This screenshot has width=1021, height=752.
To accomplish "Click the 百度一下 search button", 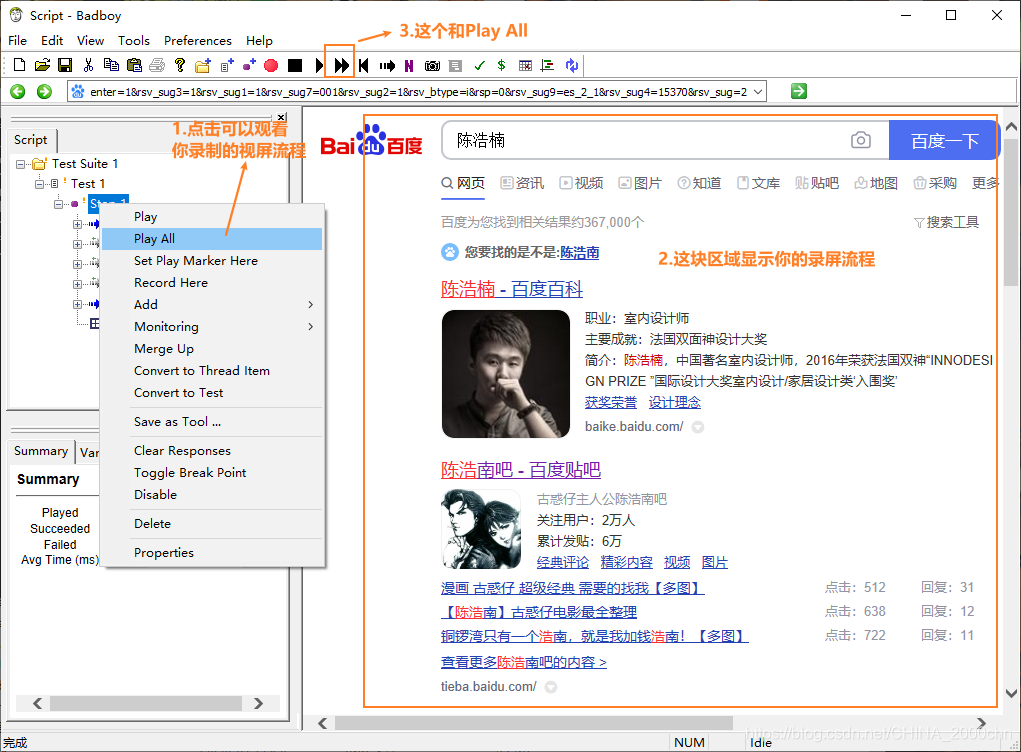I will tap(944, 141).
